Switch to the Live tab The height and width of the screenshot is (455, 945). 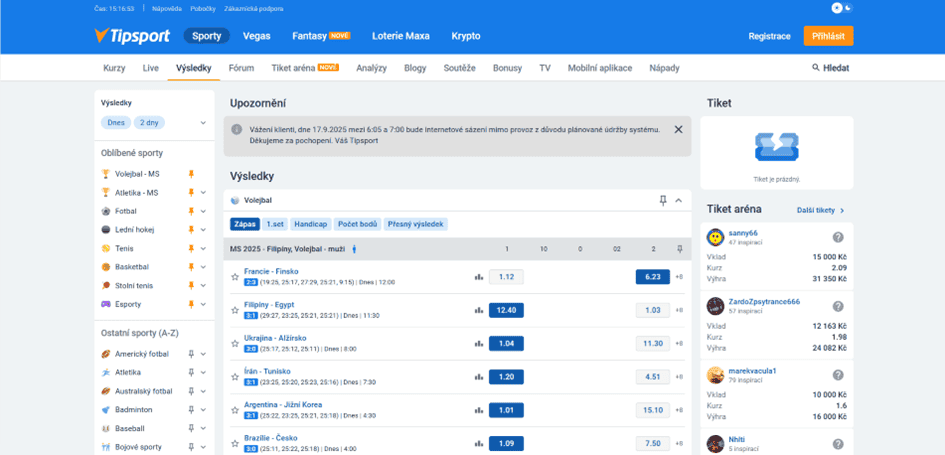tap(151, 68)
